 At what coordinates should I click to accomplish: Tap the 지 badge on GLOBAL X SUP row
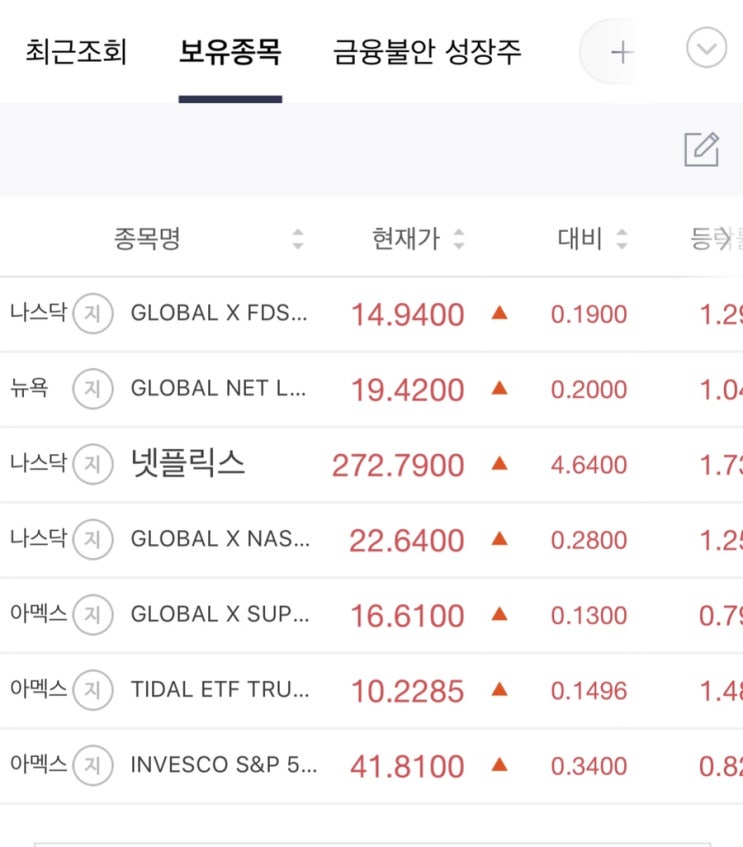[93, 614]
